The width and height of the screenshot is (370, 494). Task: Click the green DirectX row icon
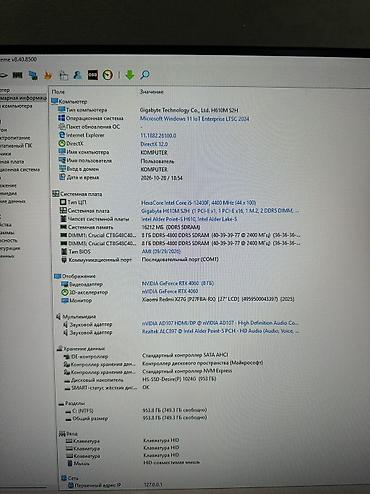[x=62, y=143]
